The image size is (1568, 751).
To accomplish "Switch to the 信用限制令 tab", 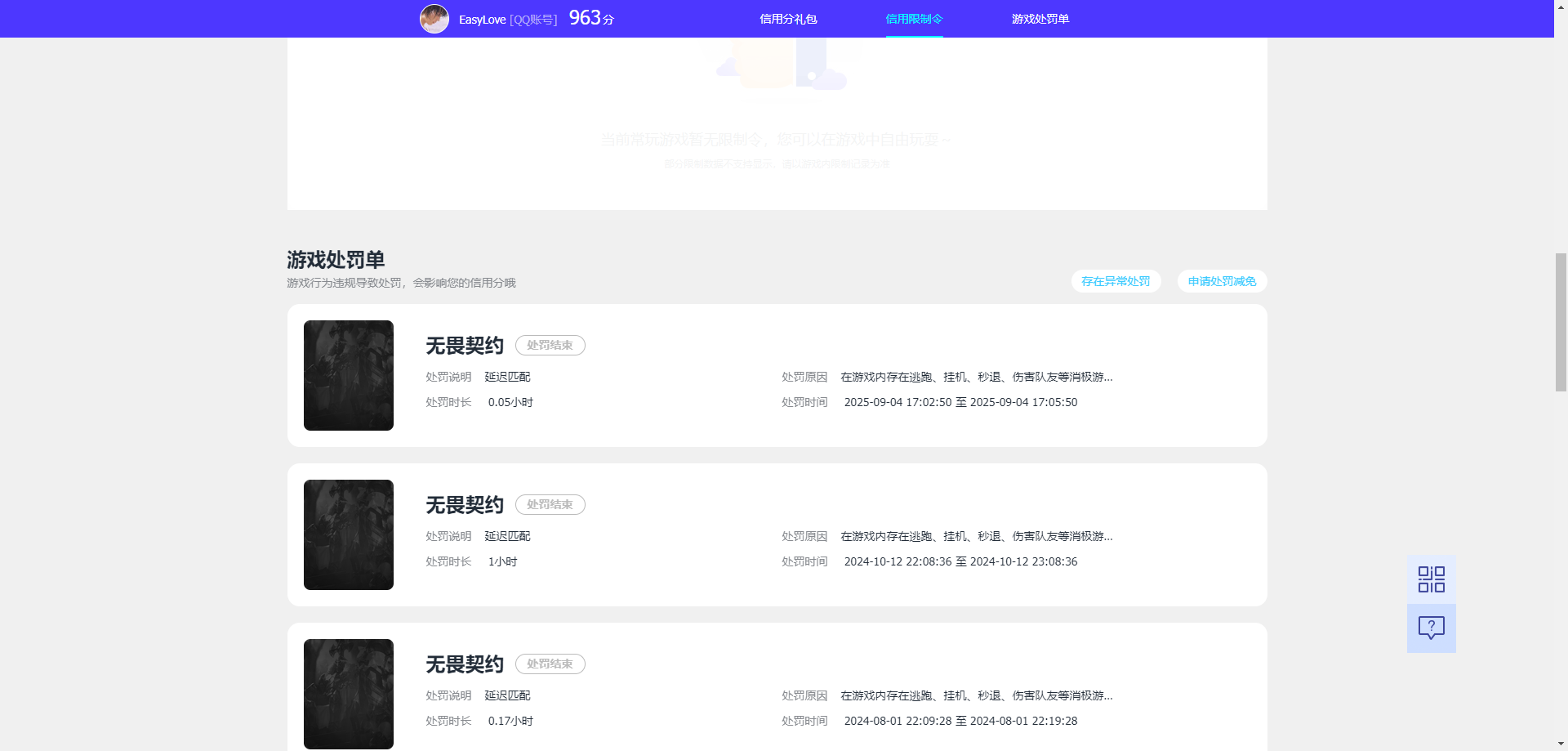I will tap(913, 18).
